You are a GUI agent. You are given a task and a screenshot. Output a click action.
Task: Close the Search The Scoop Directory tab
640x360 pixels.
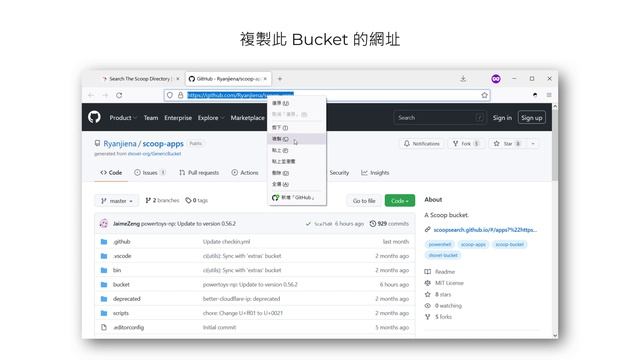[x=178, y=79]
